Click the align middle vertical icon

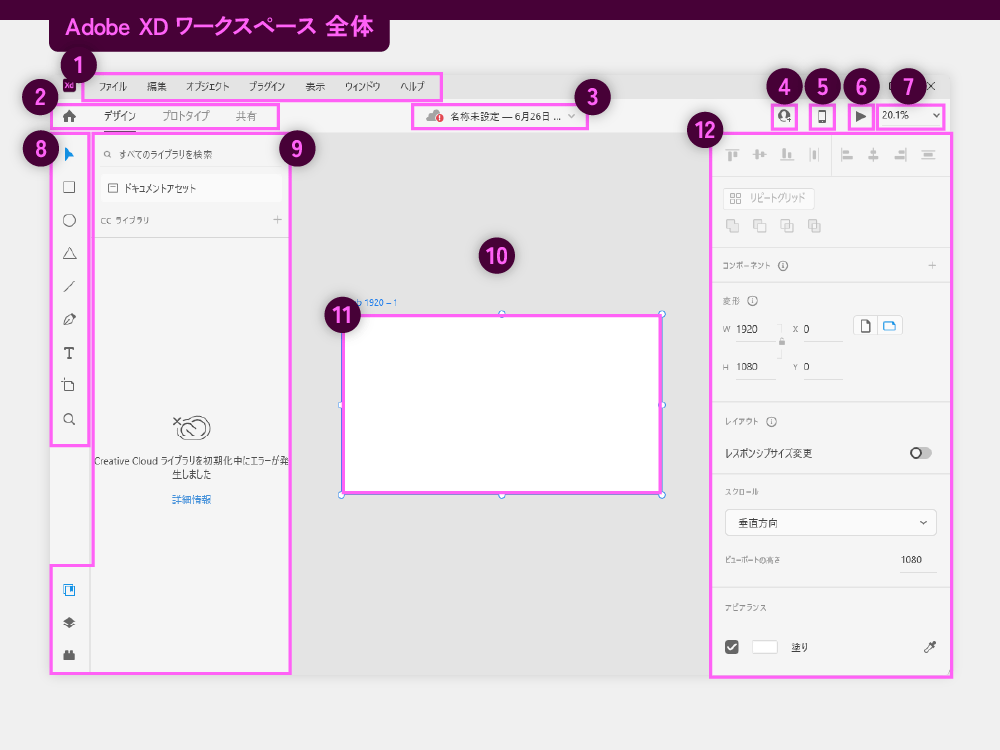[759, 154]
